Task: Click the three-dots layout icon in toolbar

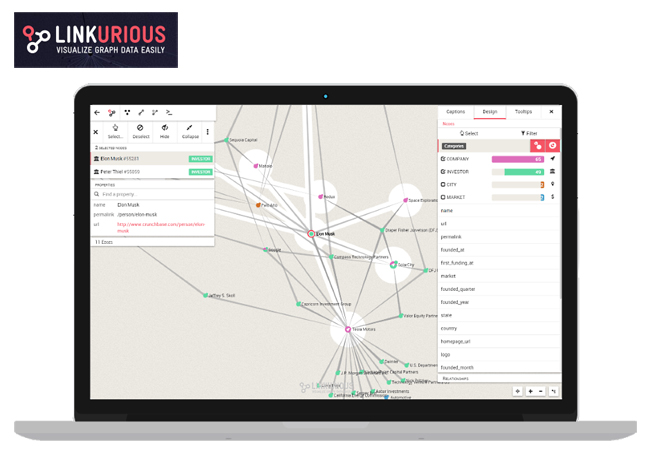Action: [127, 112]
